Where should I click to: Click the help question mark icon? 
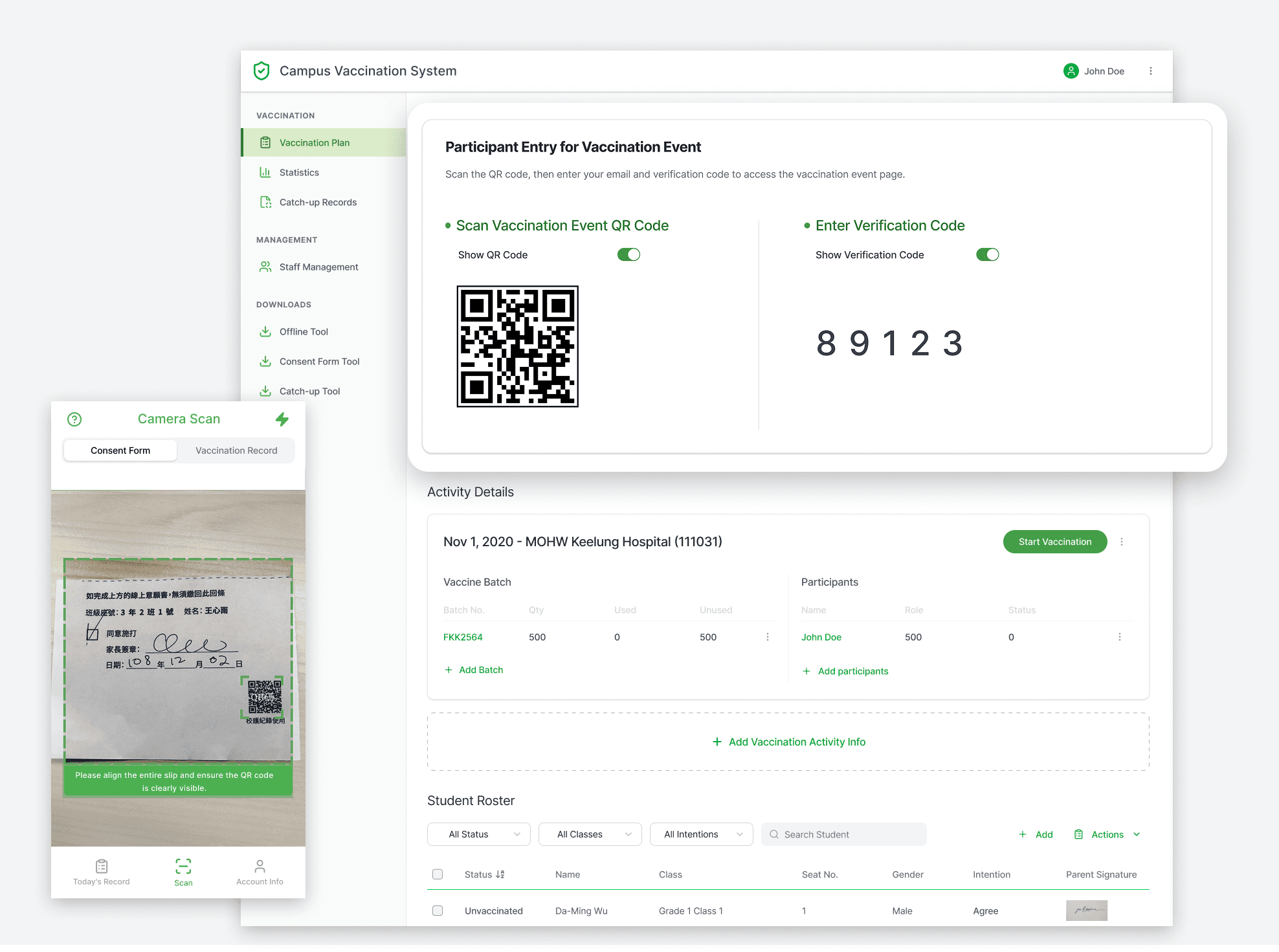pos(74,419)
